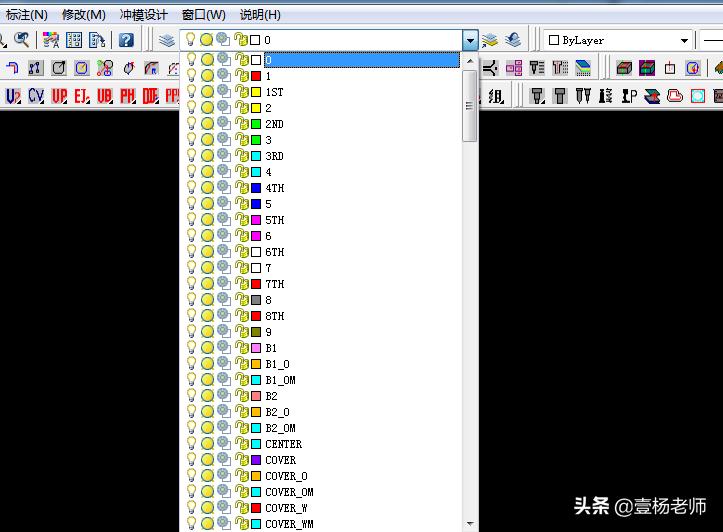Open the 标注(N) menu

[x=27, y=15]
